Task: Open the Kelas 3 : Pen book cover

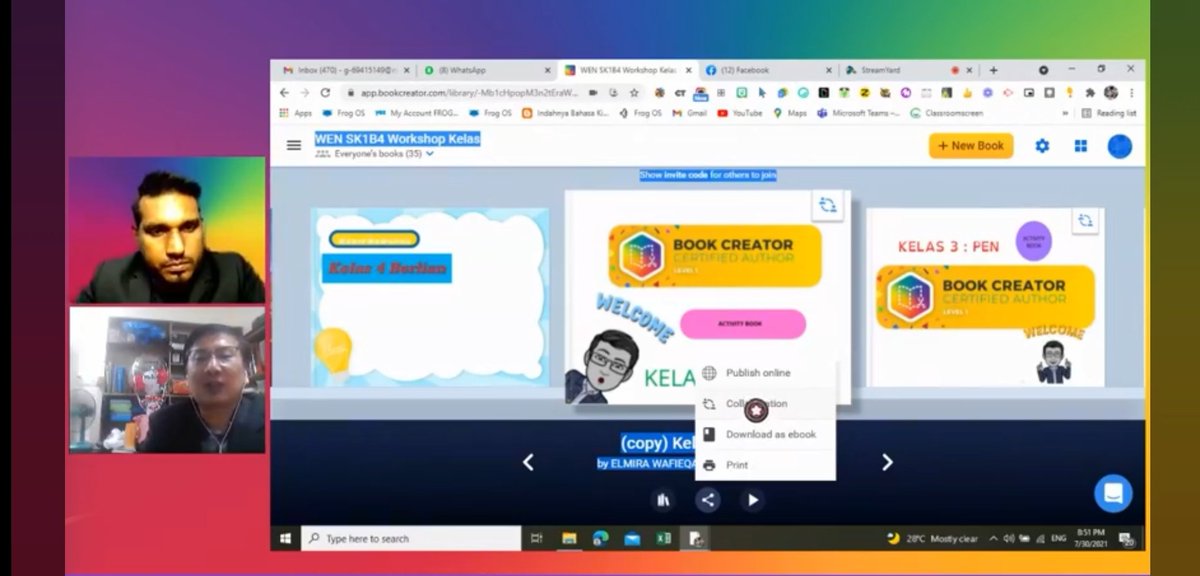Action: [x=985, y=297]
